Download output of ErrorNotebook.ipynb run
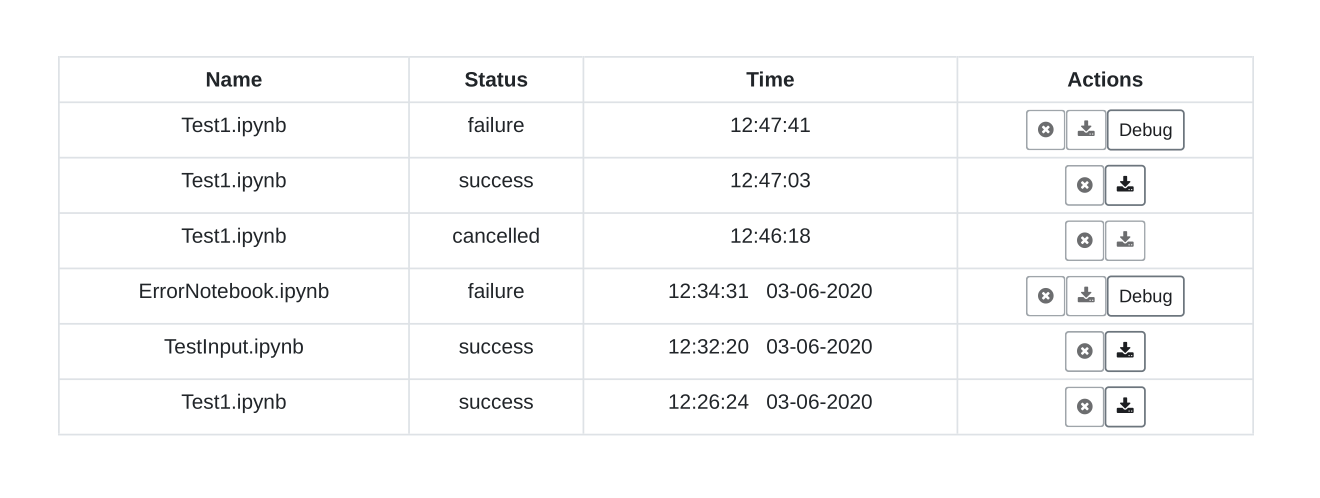 (1086, 296)
